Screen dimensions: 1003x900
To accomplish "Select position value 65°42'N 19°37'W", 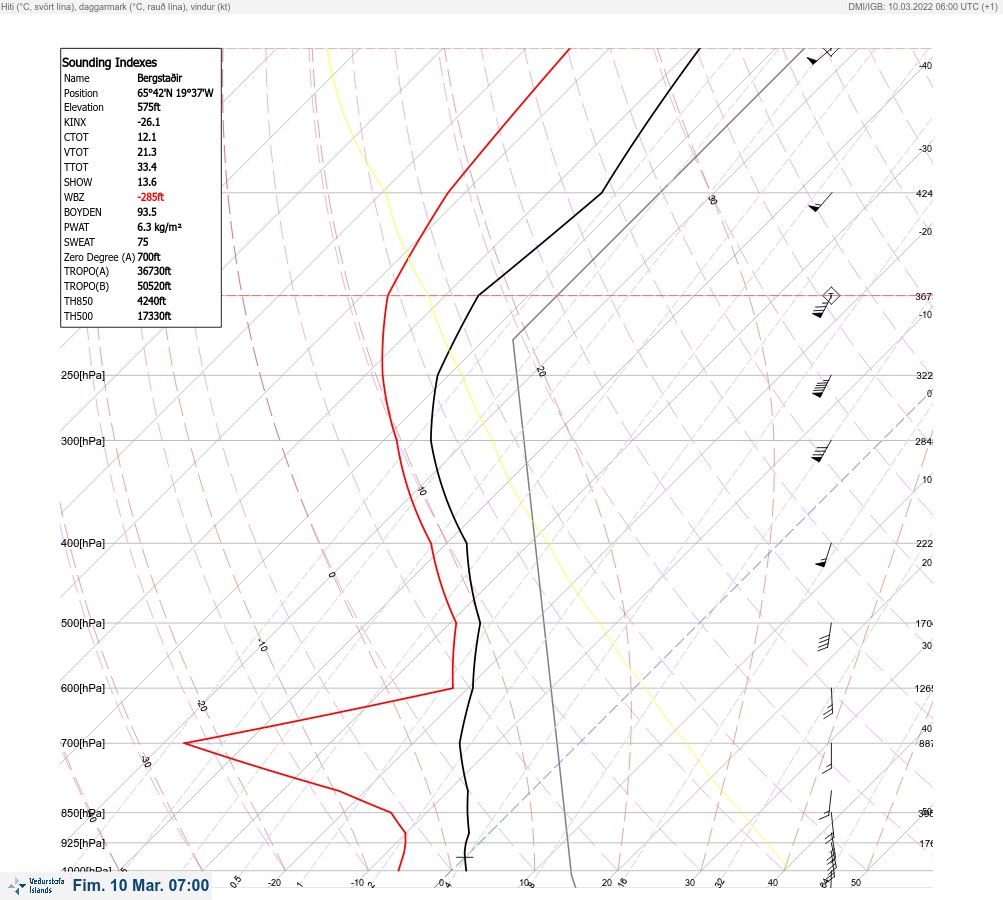I will pos(175,93).
